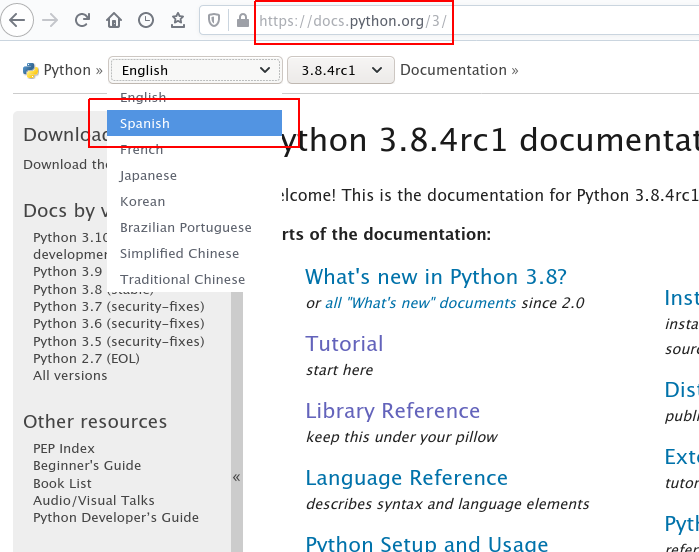Choose Korean from the language list
Screen dimensions: 699x552
(194, 201)
